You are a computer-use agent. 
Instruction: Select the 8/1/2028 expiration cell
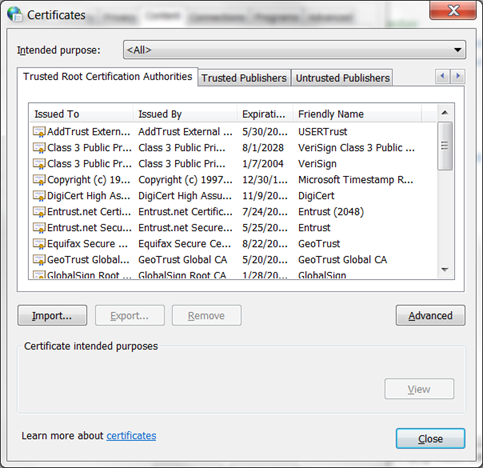pyautogui.click(x=263, y=148)
